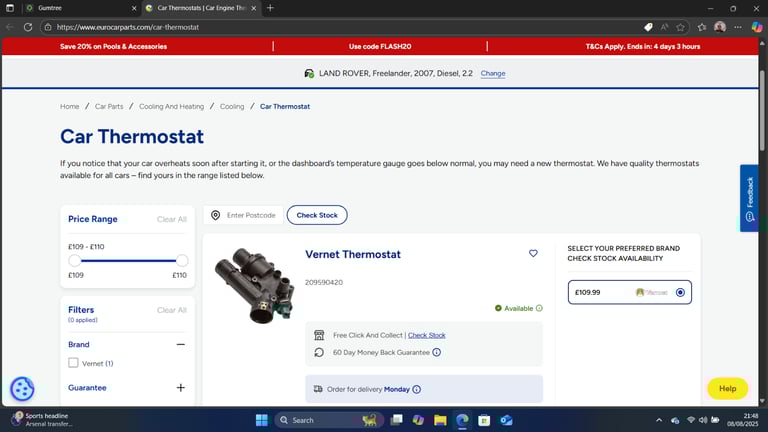This screenshot has width=768, height=432.
Task: Open the Copilot app on the taskbar
Action: pos(418,420)
